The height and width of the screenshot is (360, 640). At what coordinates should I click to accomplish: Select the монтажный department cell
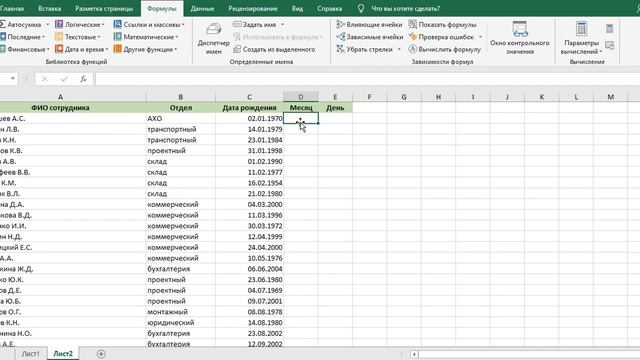coord(180,312)
